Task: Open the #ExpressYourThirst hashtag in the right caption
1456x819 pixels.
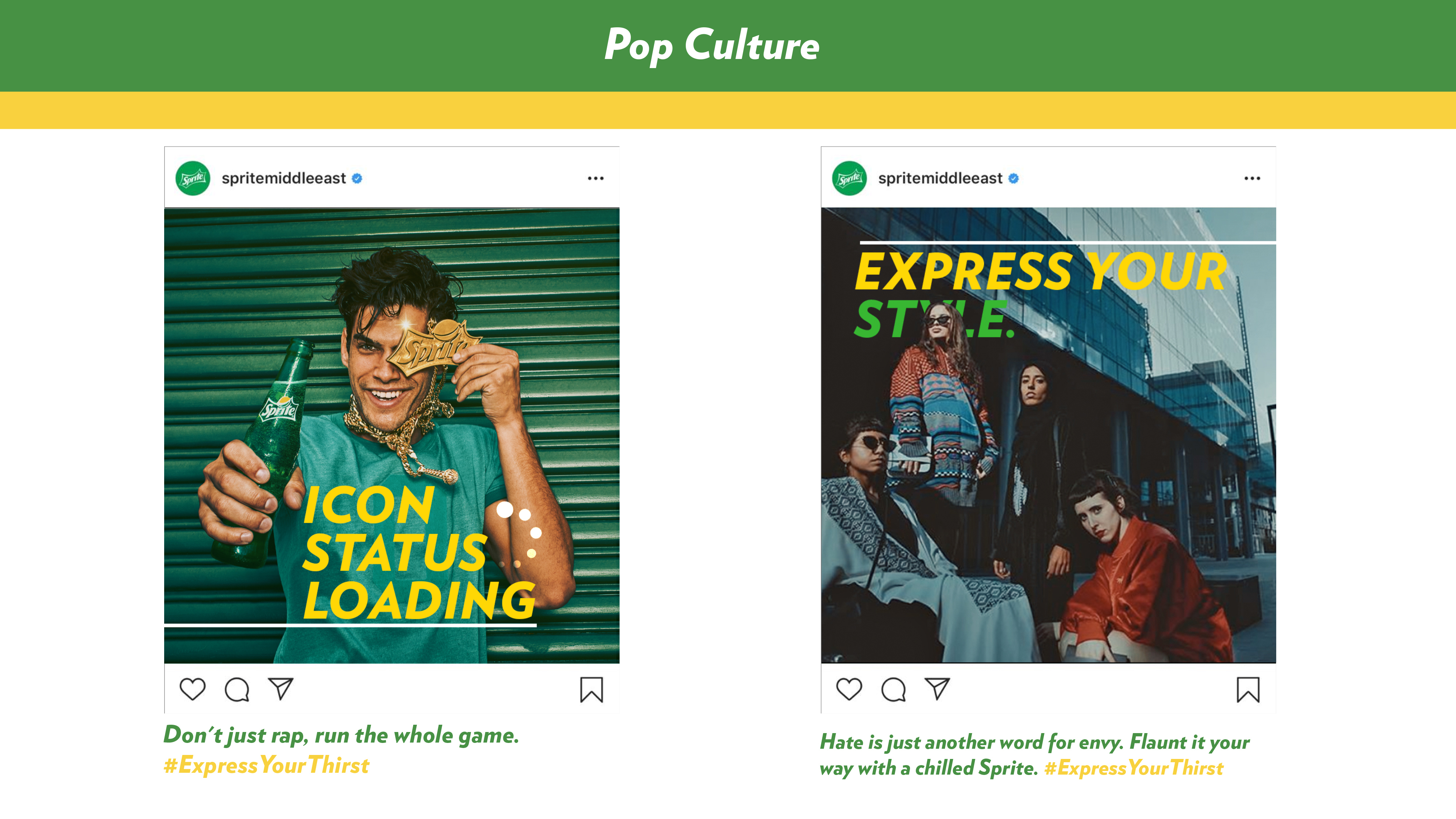Action: (x=1133, y=768)
